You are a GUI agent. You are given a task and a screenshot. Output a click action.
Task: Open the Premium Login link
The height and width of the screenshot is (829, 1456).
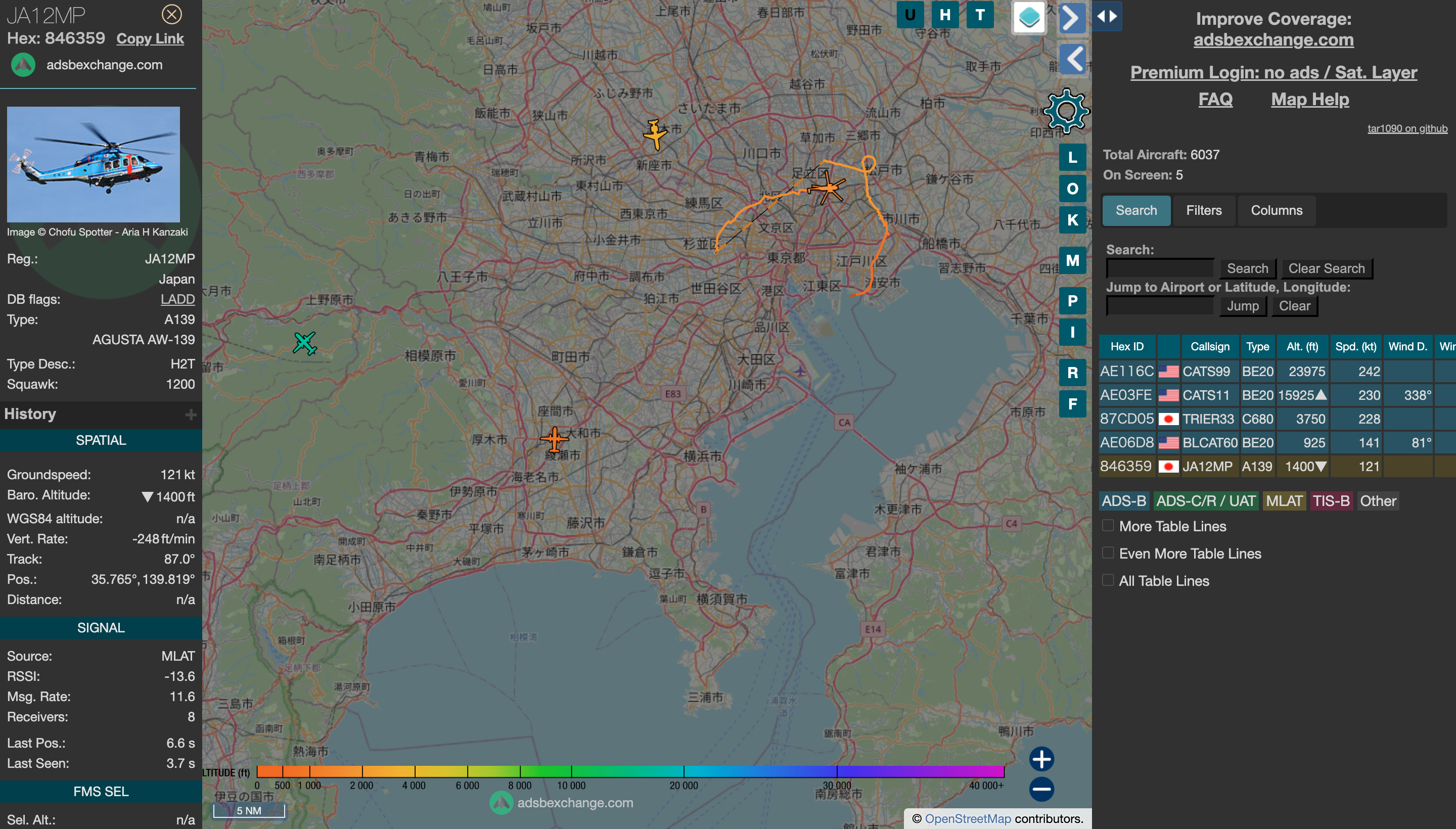coord(1273,72)
